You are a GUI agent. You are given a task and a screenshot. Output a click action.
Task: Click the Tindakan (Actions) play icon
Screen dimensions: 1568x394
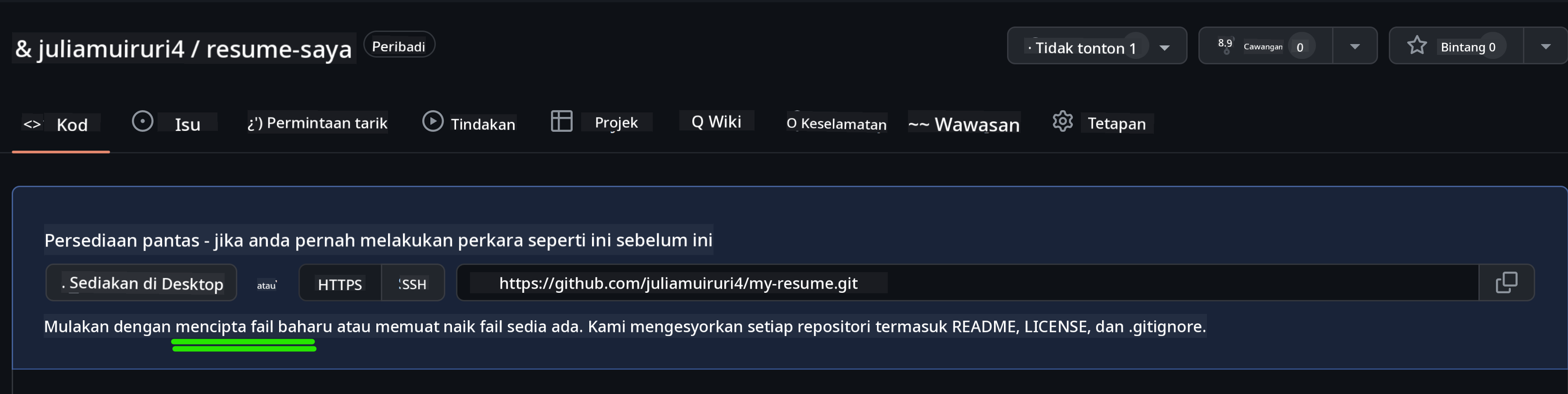coord(434,121)
